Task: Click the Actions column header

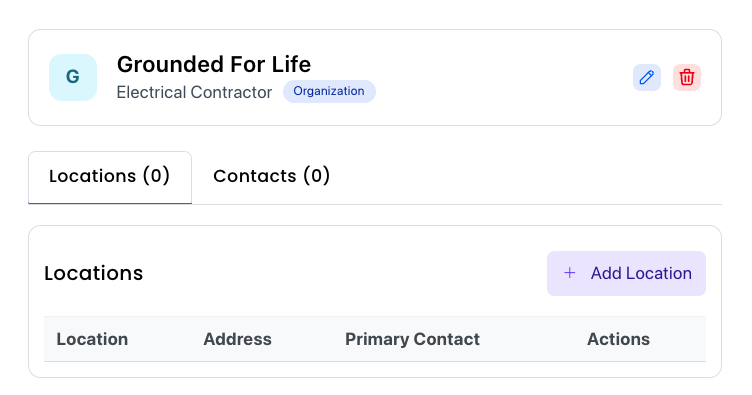Action: [618, 339]
